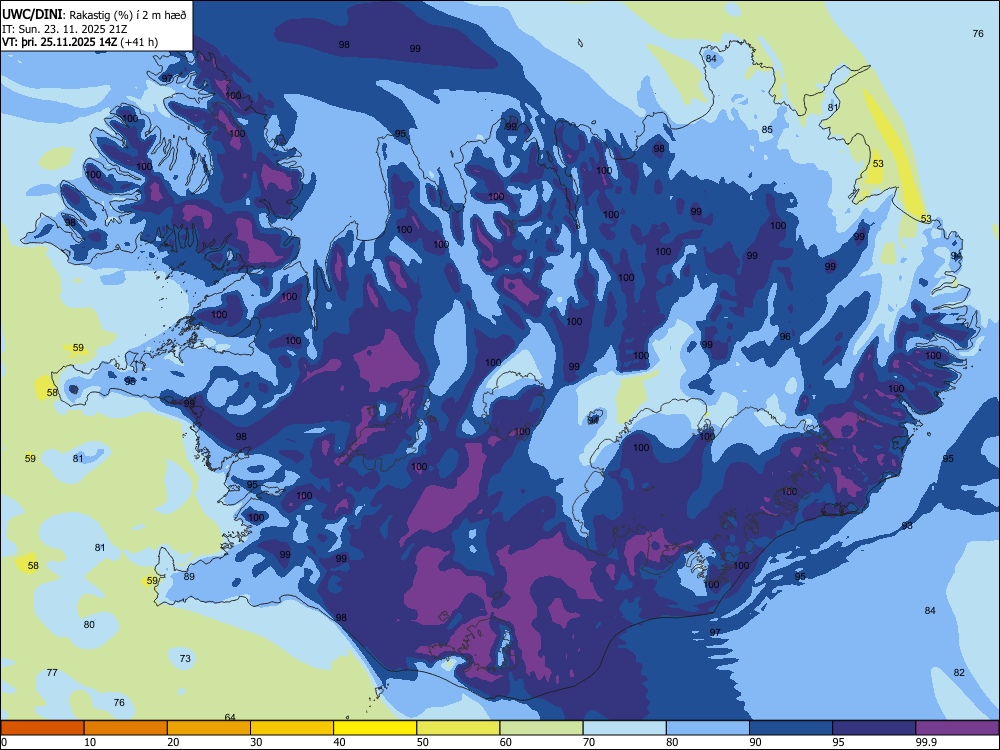Select the sky blue 80–90 legend swatch
Screen dimensions: 1000x750
(x=708, y=728)
